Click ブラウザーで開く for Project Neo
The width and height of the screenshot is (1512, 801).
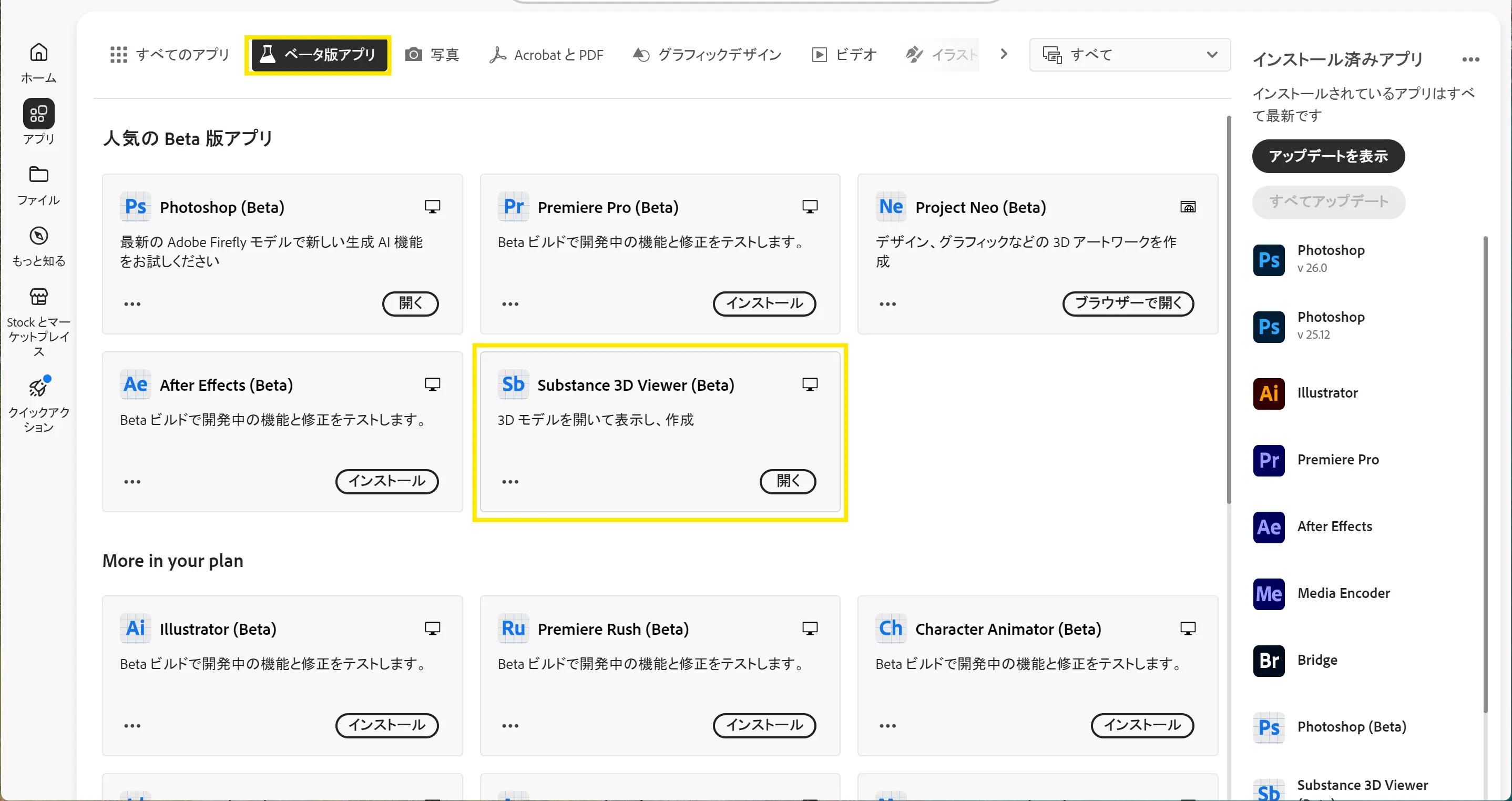1128,303
